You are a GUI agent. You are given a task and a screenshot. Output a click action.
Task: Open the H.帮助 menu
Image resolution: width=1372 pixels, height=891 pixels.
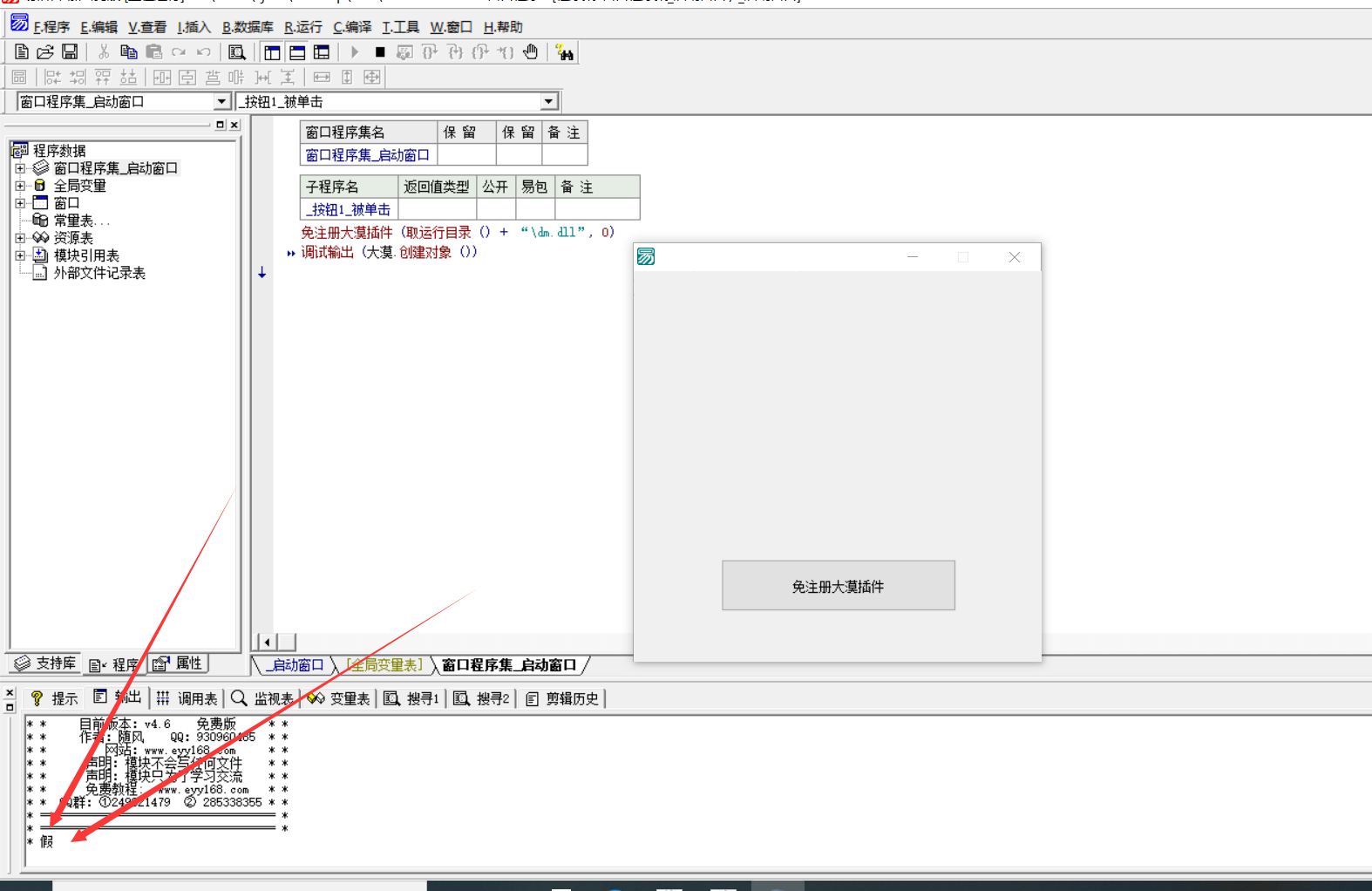(x=503, y=27)
